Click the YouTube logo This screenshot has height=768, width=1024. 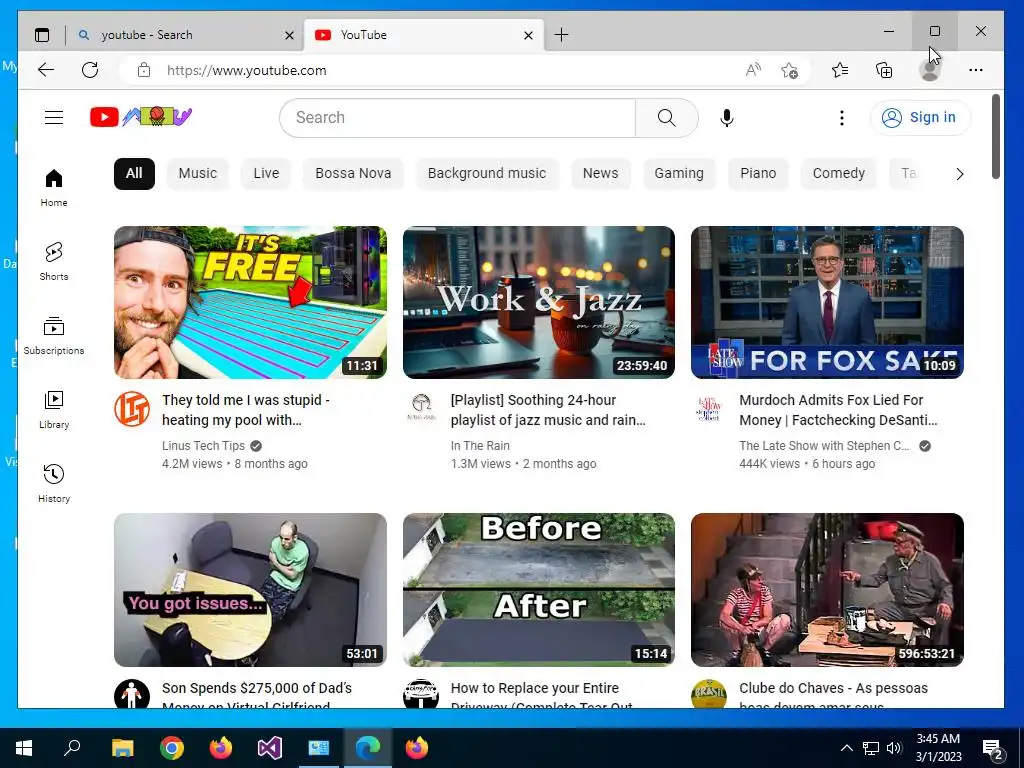141,117
